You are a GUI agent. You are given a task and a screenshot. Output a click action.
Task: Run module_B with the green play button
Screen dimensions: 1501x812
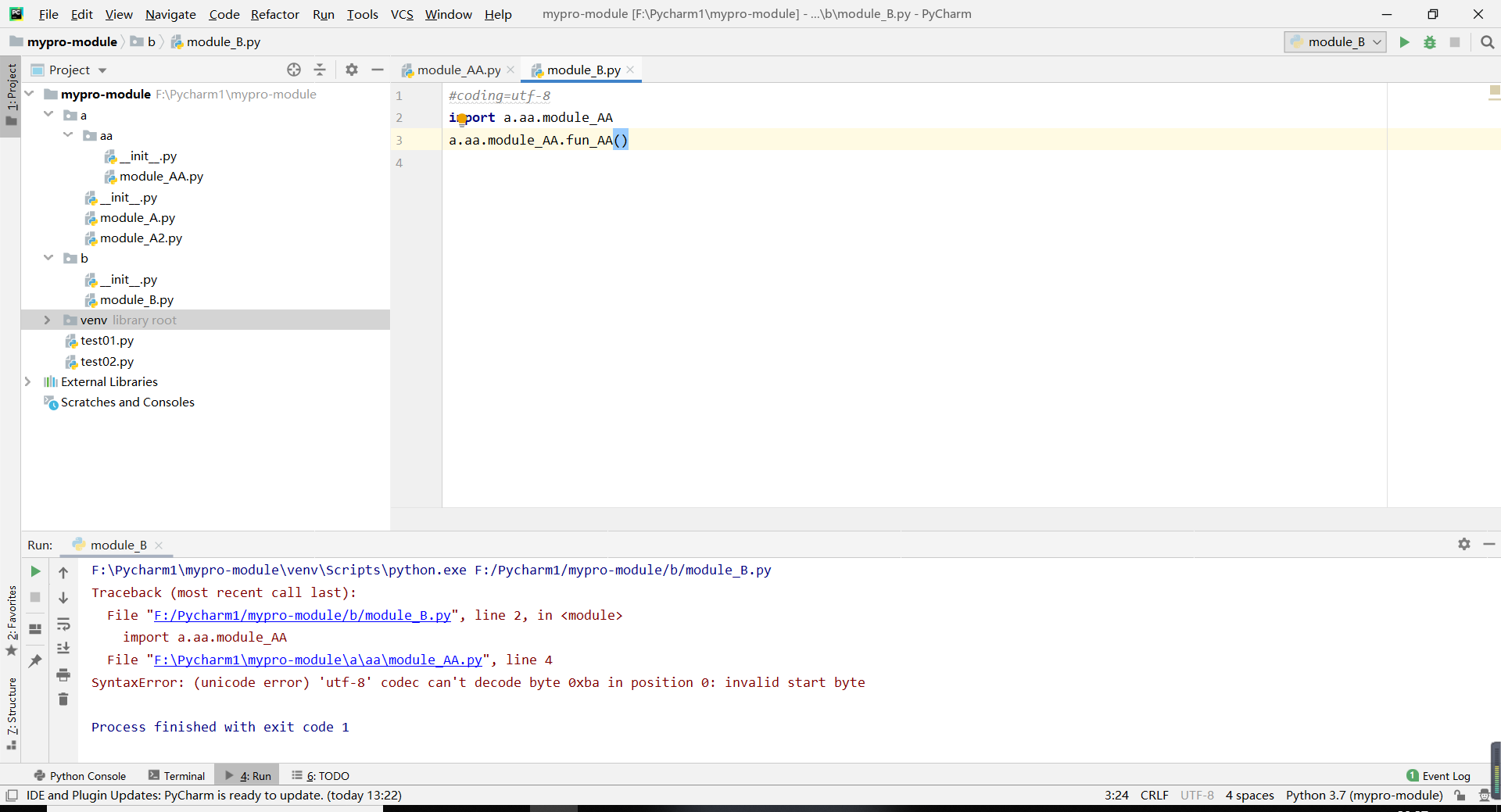[x=1404, y=42]
